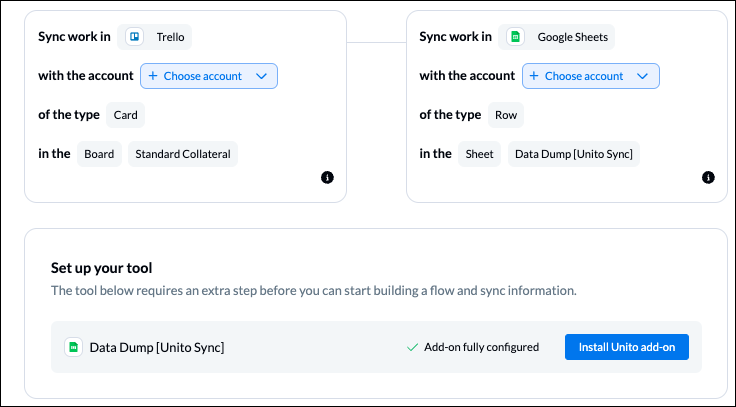Viewport: 736px width, 407px height.
Task: Select the Google Sheets tool chip
Action: coord(557,37)
